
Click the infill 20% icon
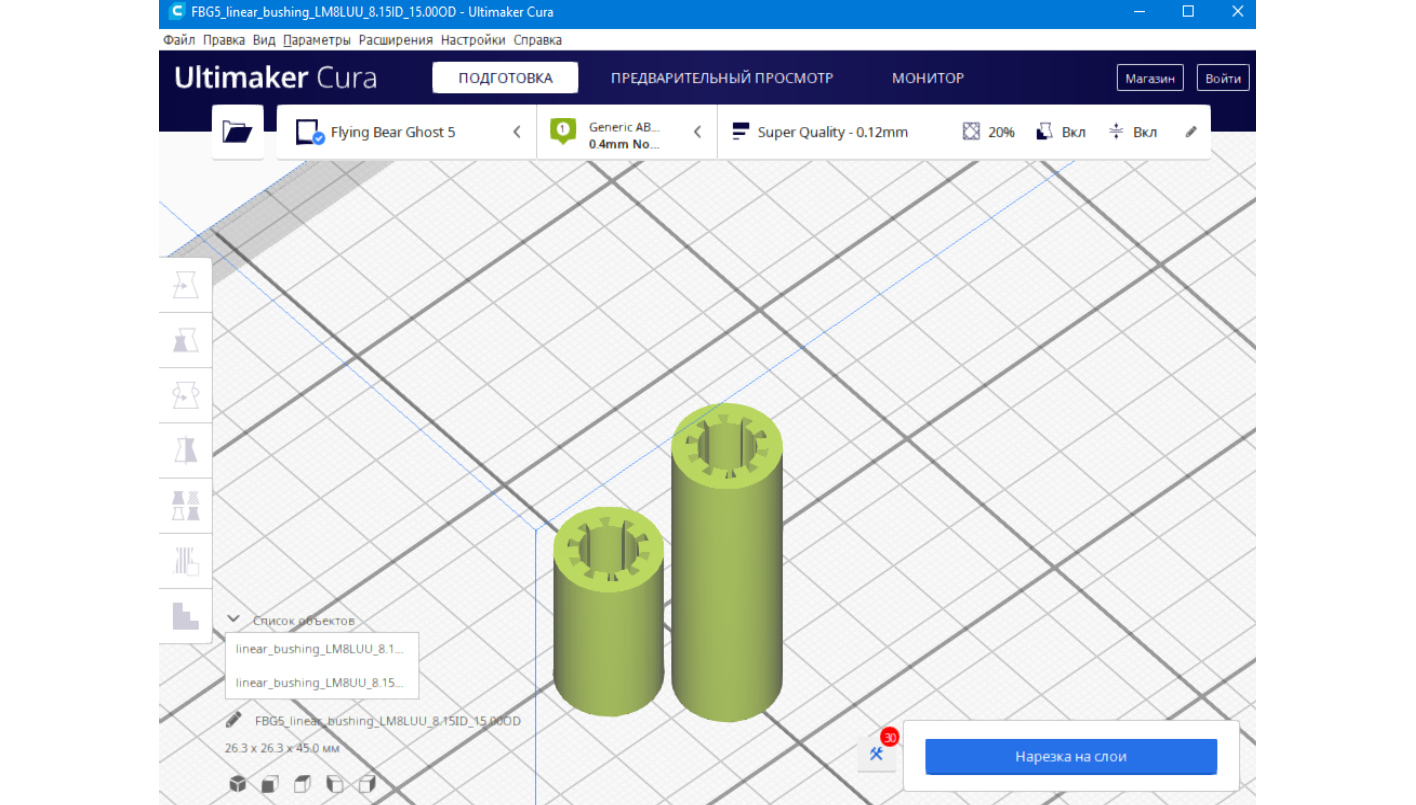point(971,132)
